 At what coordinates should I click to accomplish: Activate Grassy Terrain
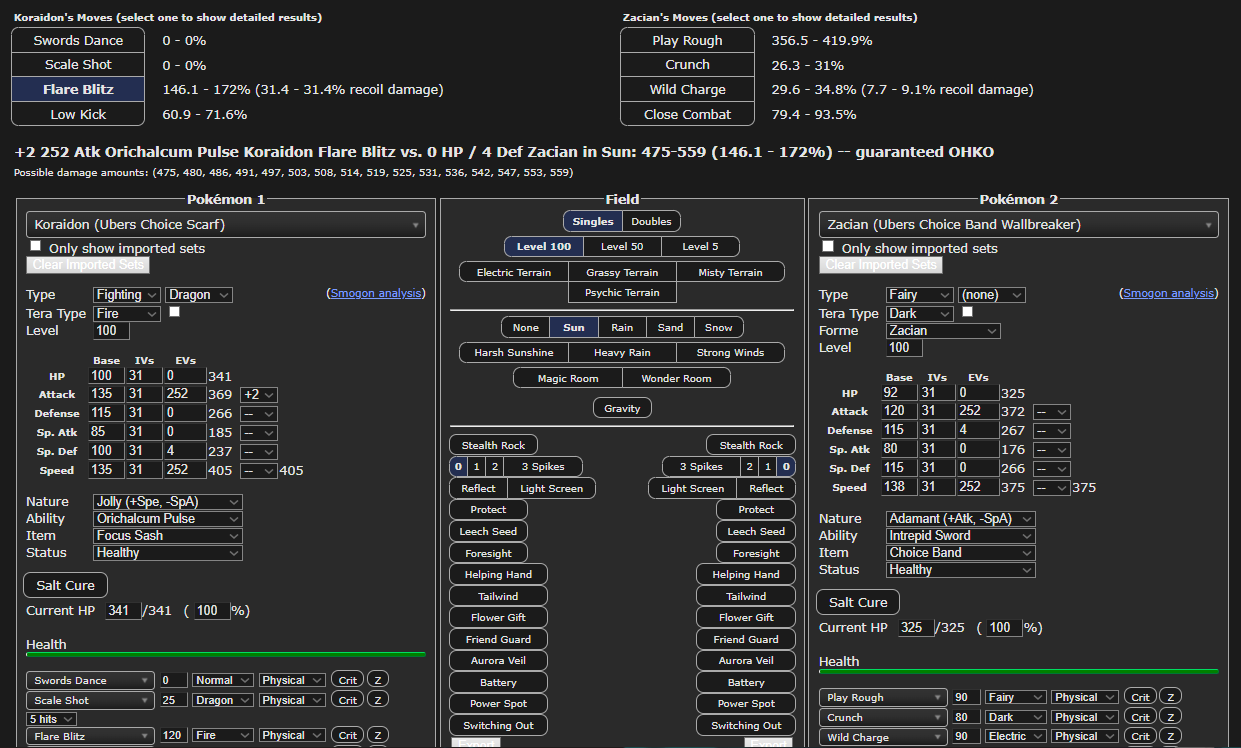(622, 272)
